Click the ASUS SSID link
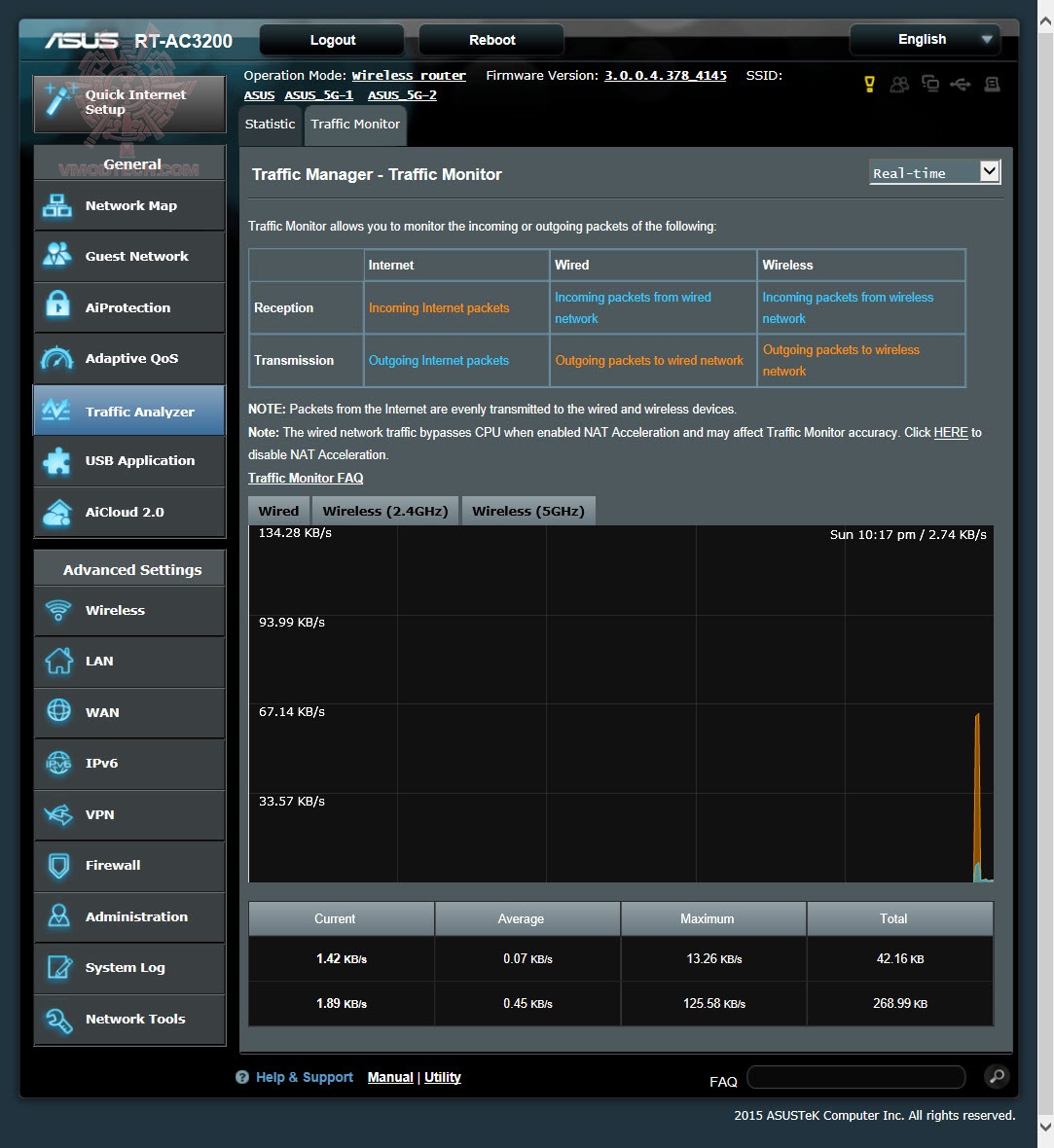The image size is (1054, 1148). (259, 96)
